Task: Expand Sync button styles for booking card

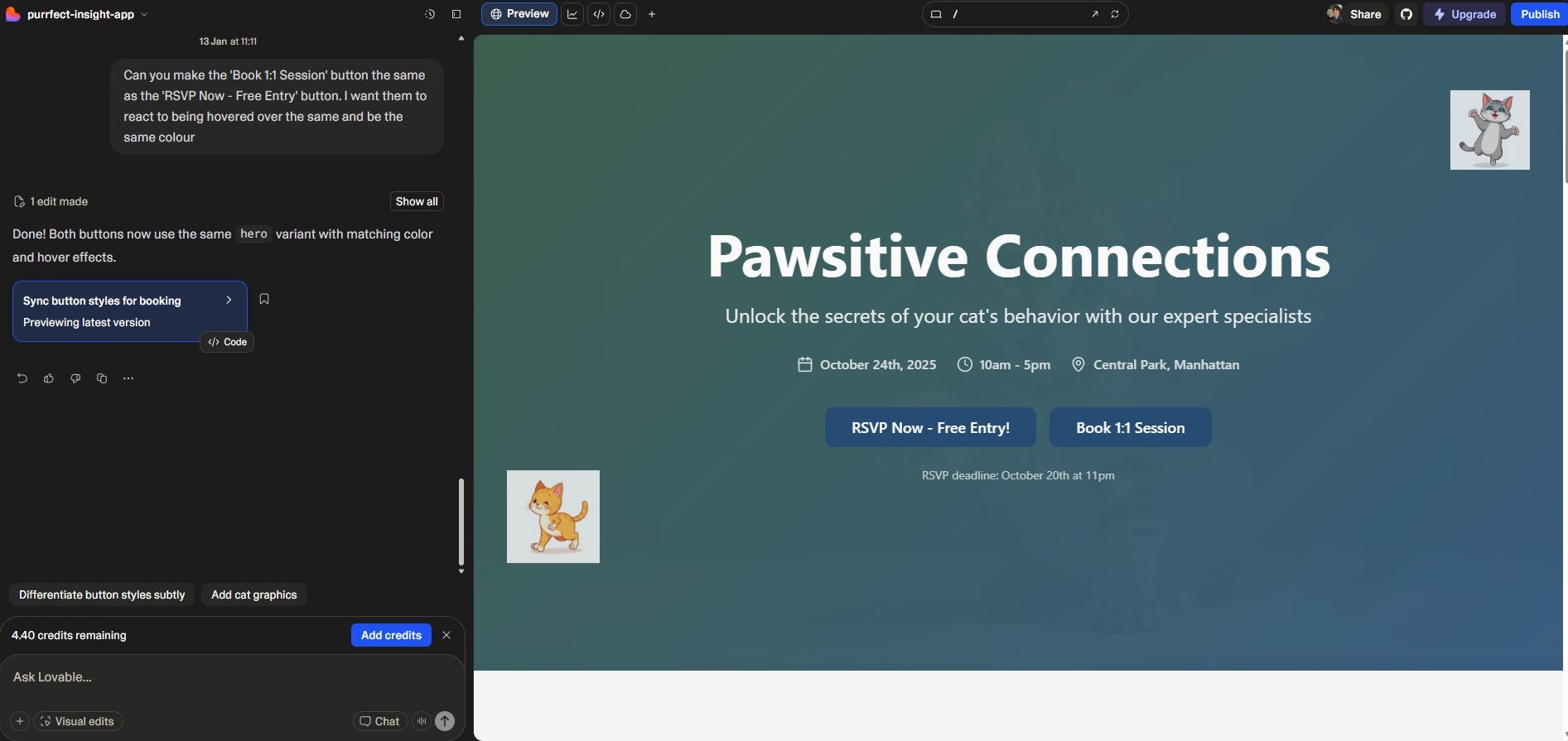Action: [229, 301]
